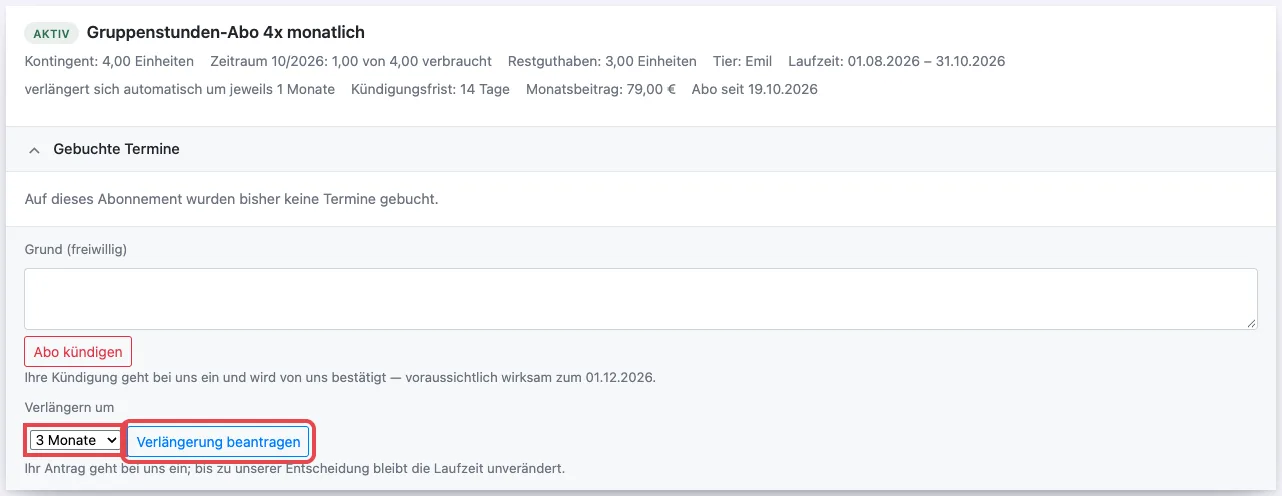Click the 'Verlängern um' label
The image size is (1282, 496).
(69, 407)
